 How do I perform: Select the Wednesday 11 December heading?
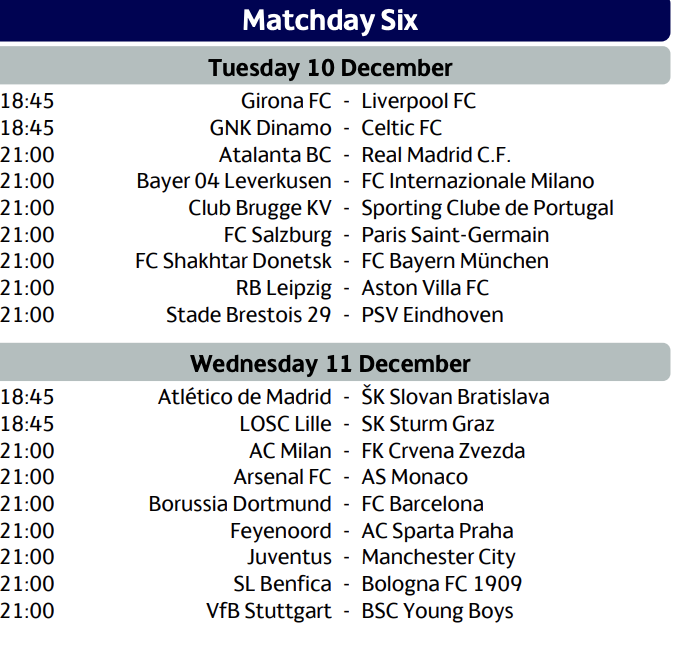click(x=330, y=364)
